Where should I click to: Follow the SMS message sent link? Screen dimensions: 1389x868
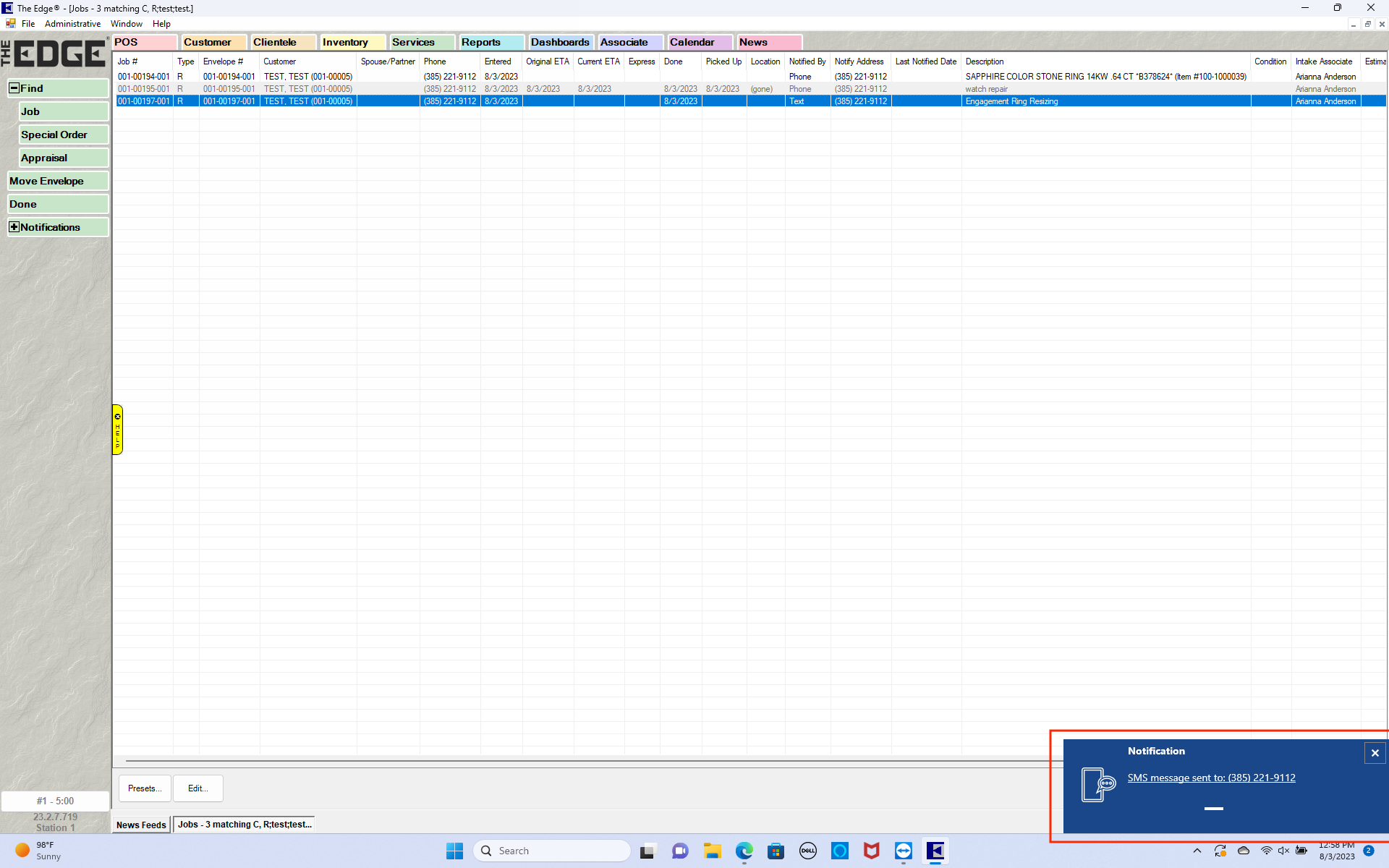click(1211, 778)
